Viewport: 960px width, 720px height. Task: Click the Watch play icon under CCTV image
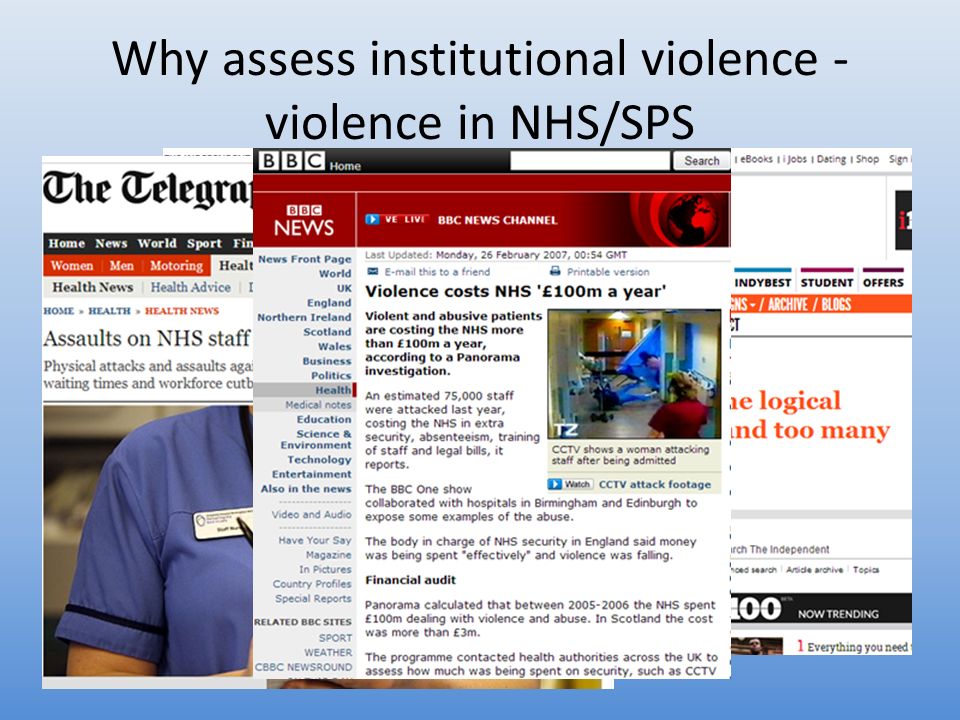pos(555,484)
